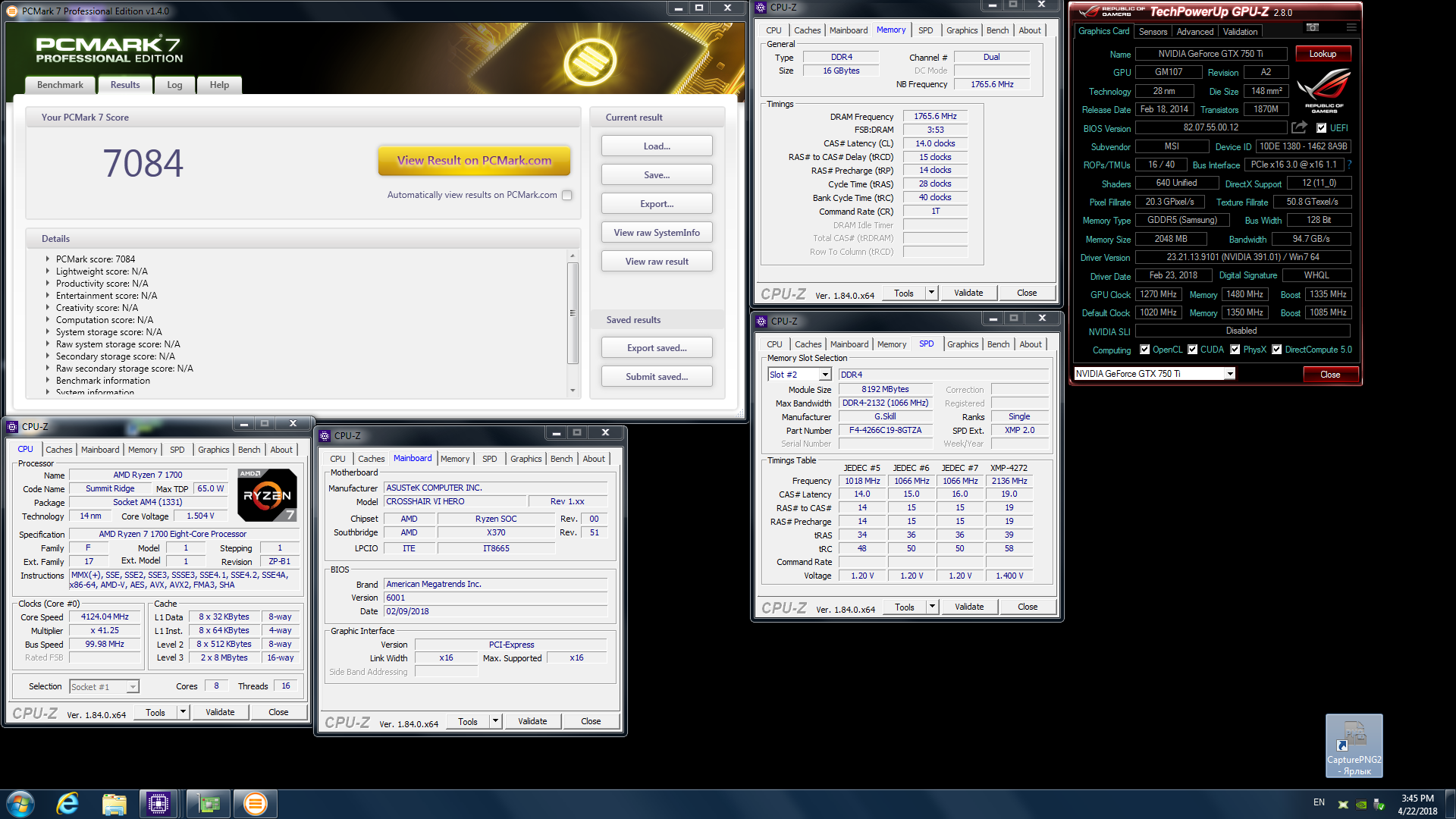Click CPU-Z Memory window title icon
This screenshot has width=1456, height=819.
(x=761, y=8)
